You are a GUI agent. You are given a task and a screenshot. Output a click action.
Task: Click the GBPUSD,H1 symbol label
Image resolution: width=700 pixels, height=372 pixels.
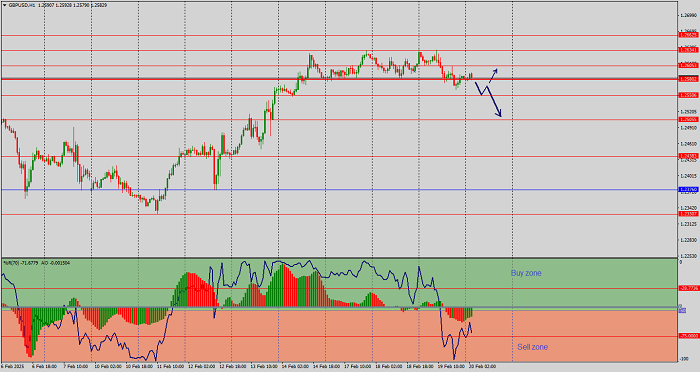tap(21, 5)
